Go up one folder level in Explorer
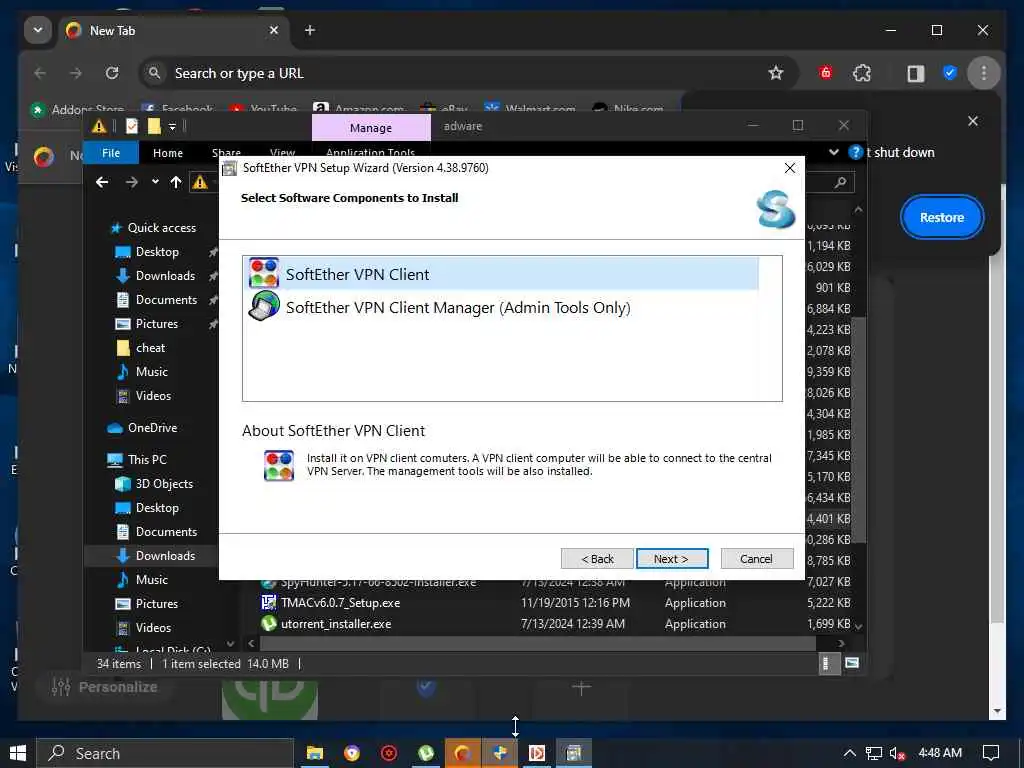 coord(176,182)
